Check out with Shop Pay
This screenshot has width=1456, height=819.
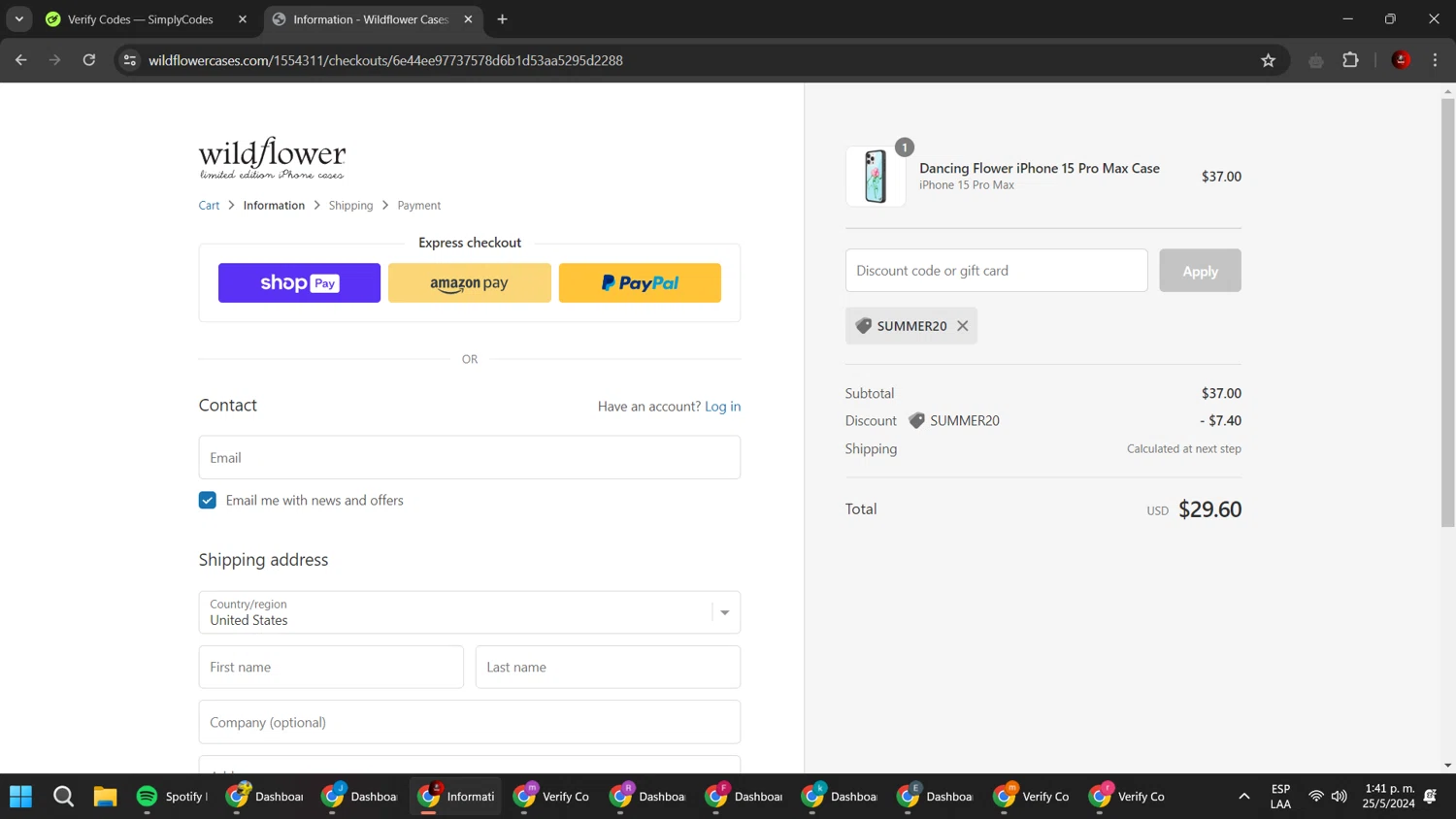(299, 282)
